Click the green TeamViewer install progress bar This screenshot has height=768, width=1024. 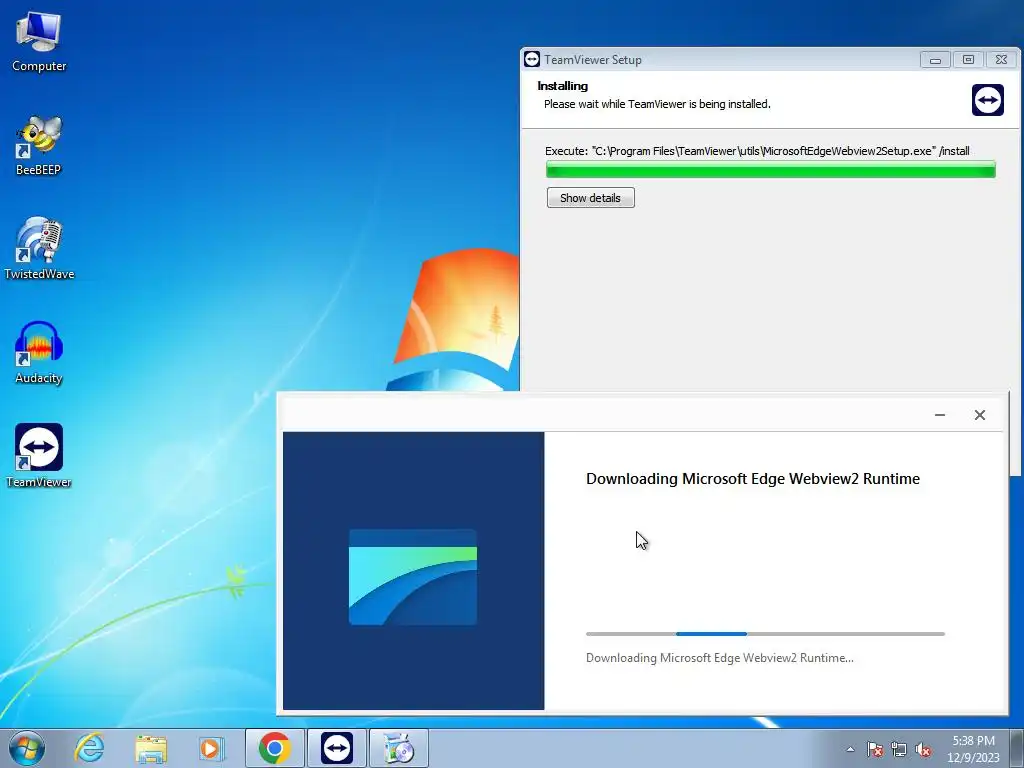[771, 170]
